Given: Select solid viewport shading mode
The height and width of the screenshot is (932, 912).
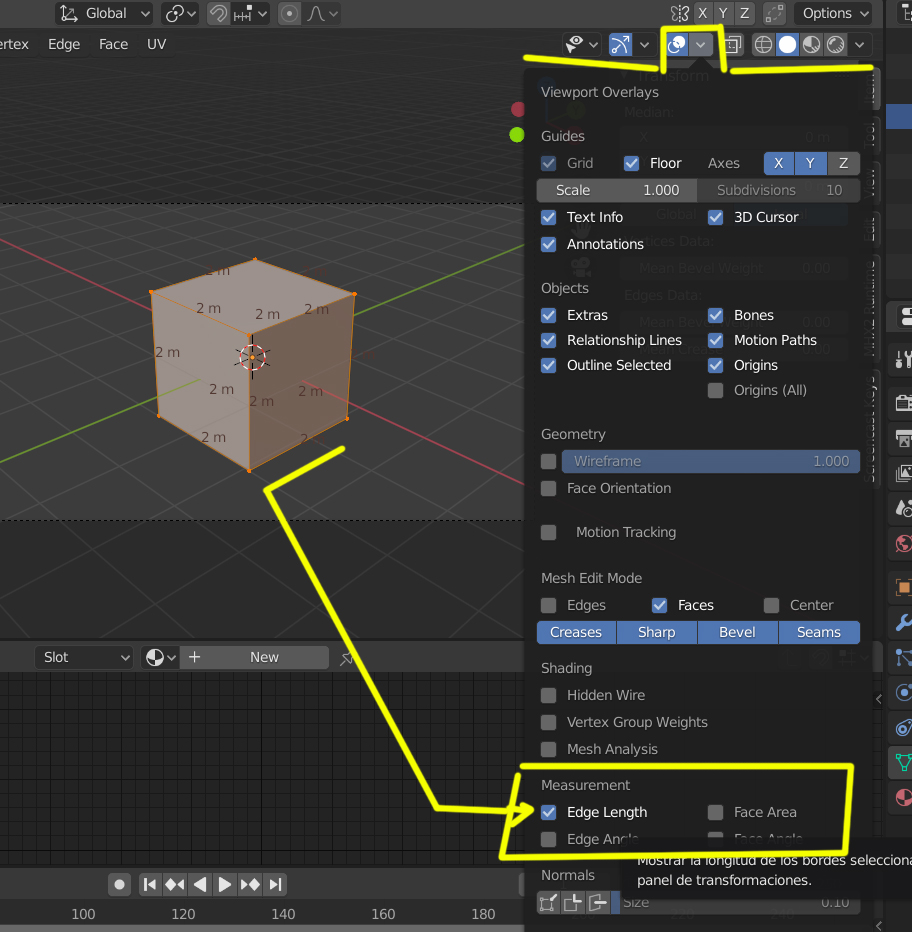Looking at the screenshot, I should 787,45.
